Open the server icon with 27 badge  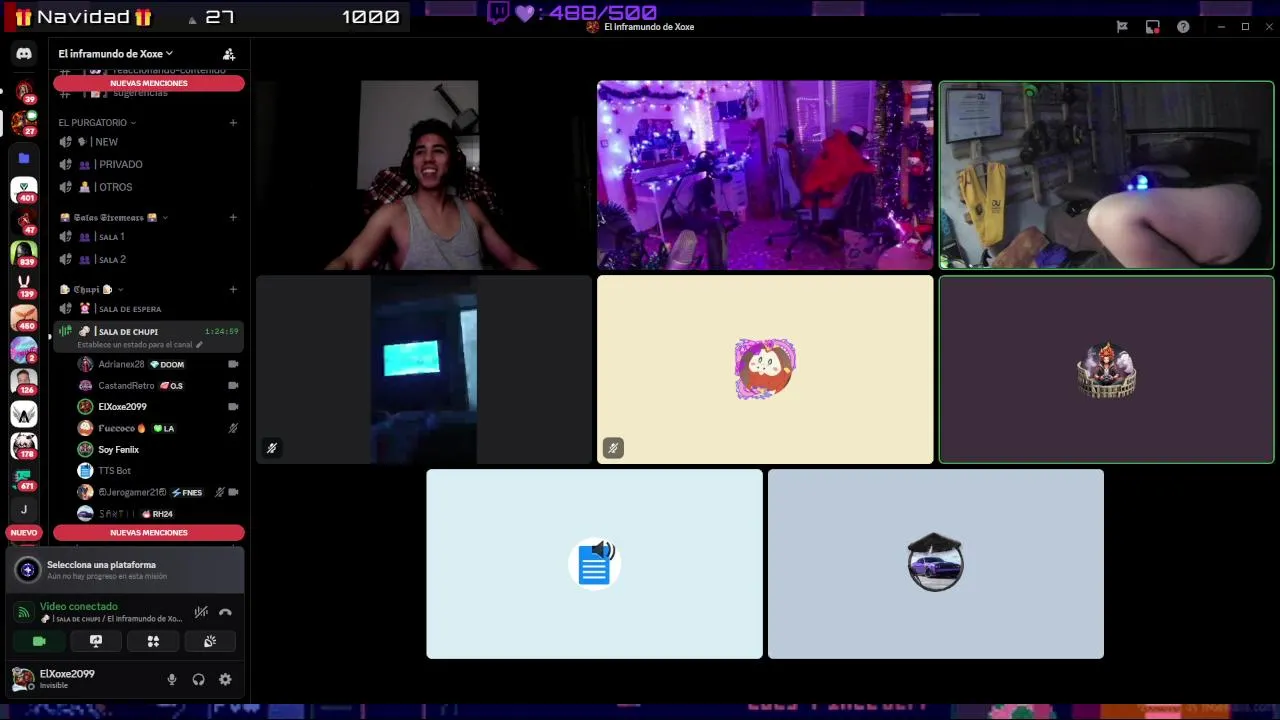pos(24,123)
